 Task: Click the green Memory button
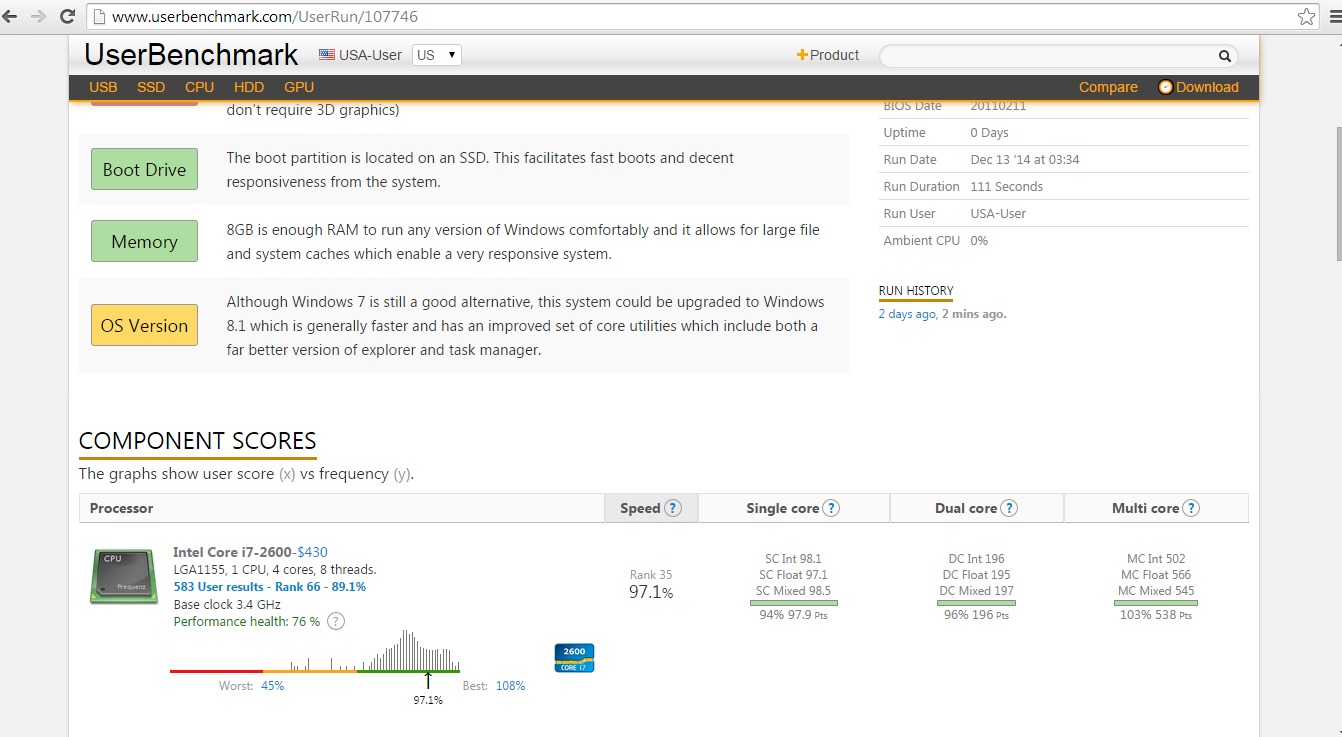point(144,241)
